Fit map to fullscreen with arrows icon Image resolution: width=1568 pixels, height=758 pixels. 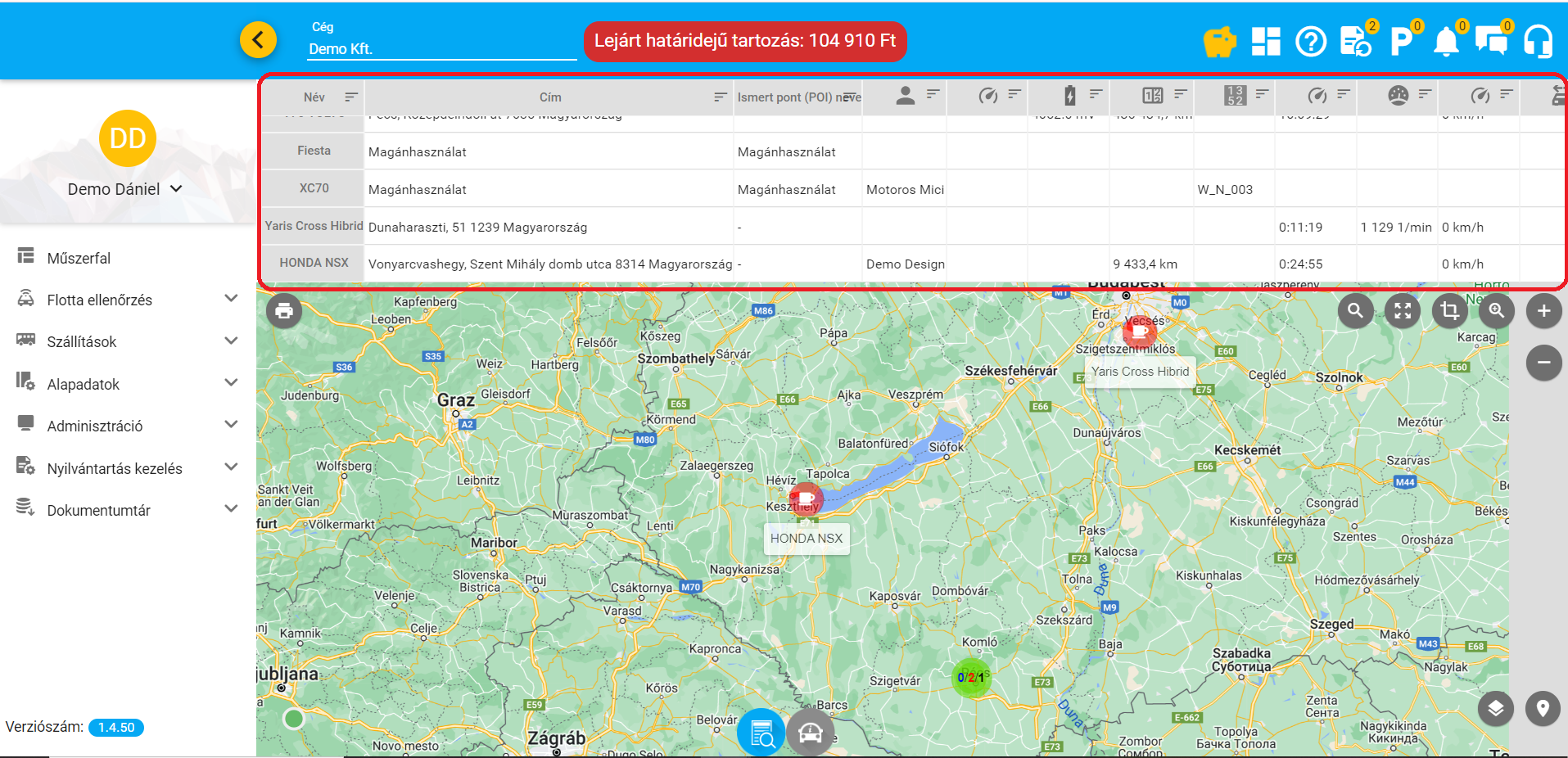[x=1403, y=311]
